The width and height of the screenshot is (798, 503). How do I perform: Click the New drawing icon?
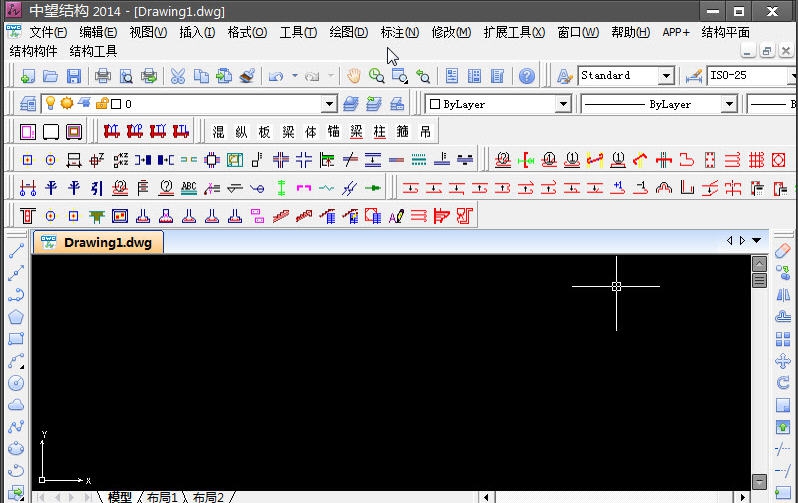click(27, 76)
